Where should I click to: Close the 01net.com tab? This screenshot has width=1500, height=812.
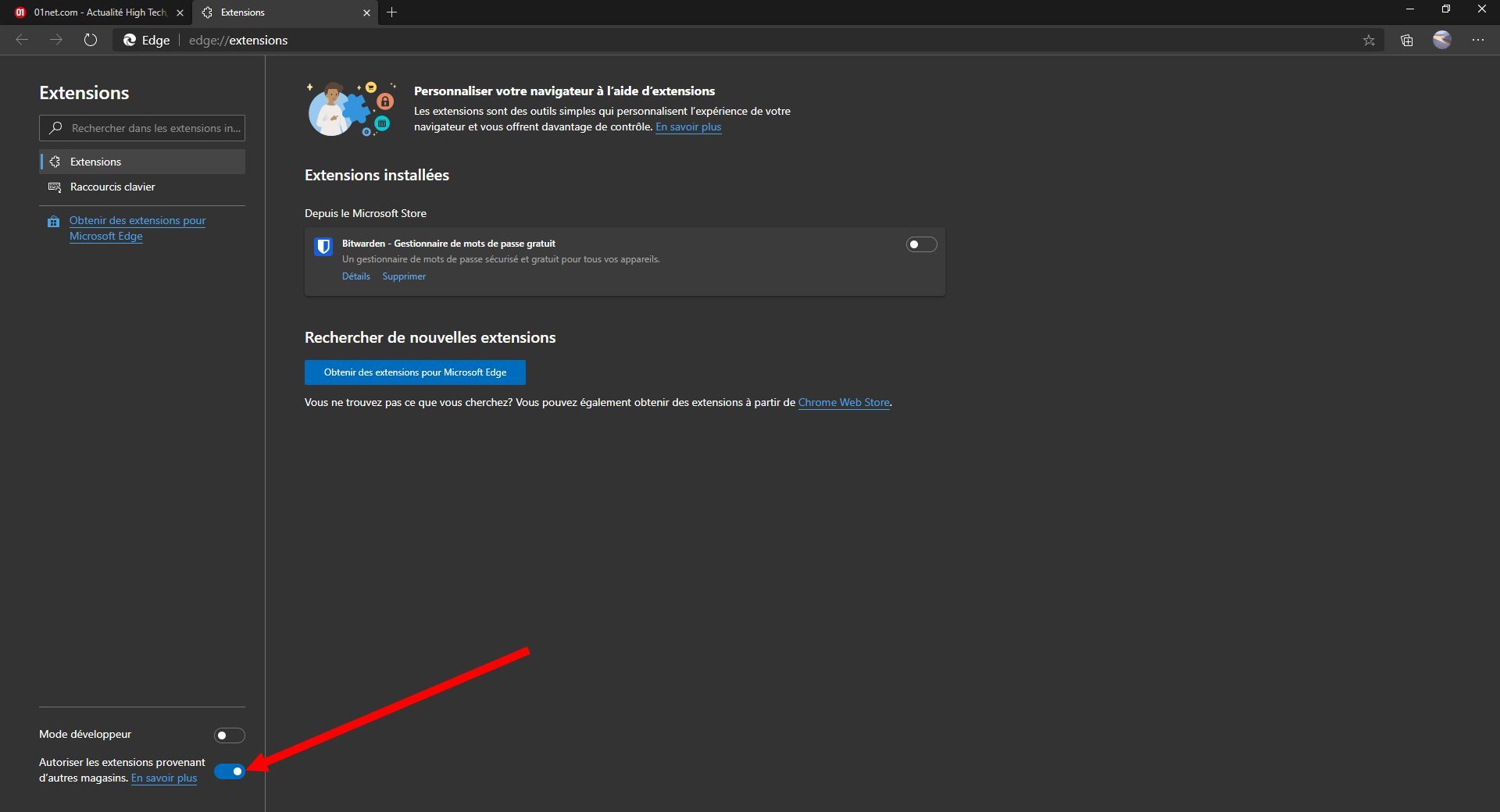coord(180,12)
